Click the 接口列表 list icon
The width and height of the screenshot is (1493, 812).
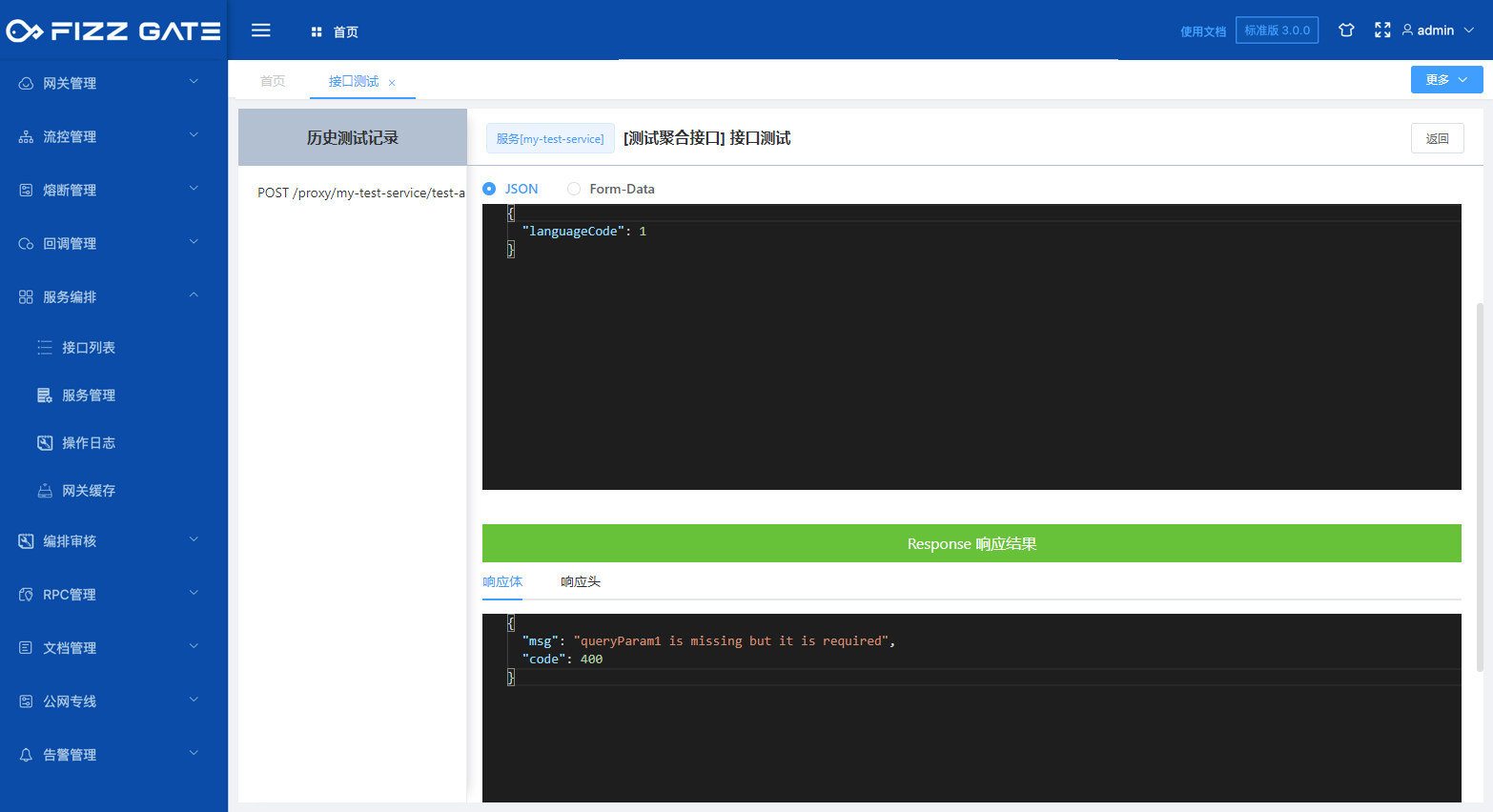click(x=45, y=348)
